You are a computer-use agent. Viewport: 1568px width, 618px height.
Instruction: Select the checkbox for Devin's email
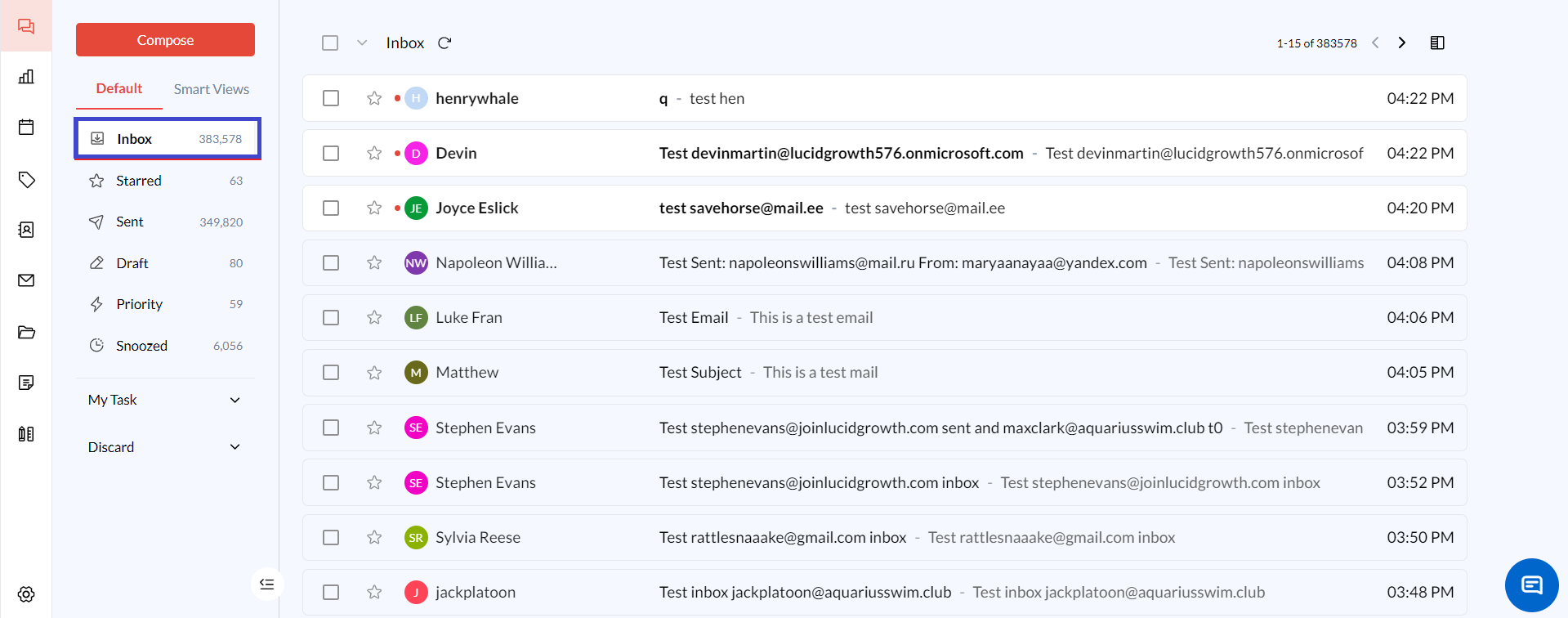[x=331, y=154]
